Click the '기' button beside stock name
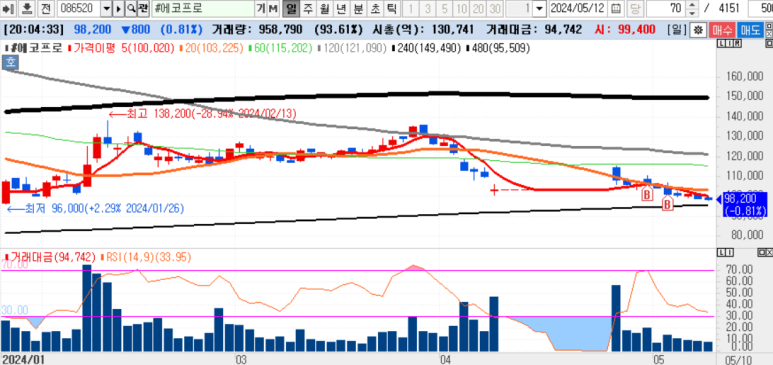 [x=261, y=8]
